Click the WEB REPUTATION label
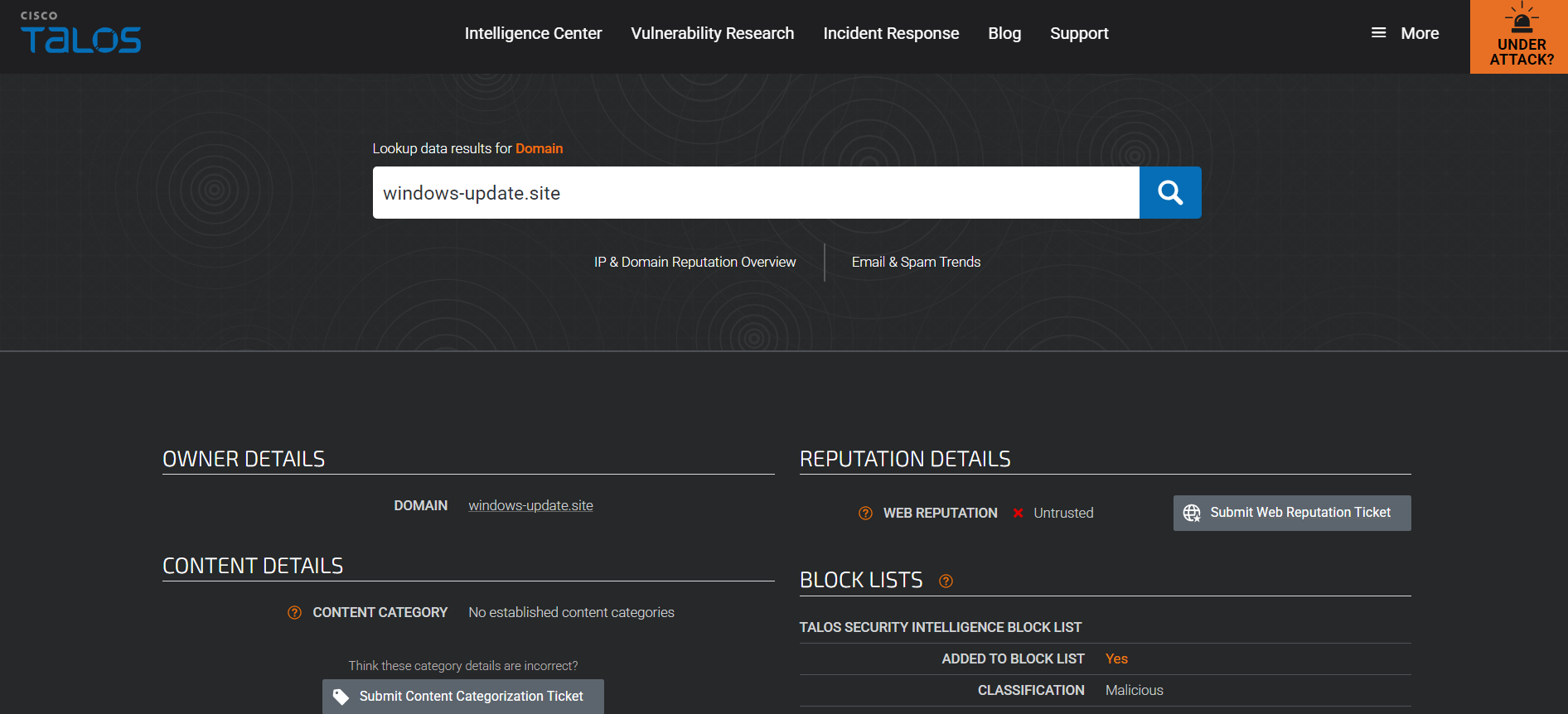Screen dimensions: 1568x714 941,514
